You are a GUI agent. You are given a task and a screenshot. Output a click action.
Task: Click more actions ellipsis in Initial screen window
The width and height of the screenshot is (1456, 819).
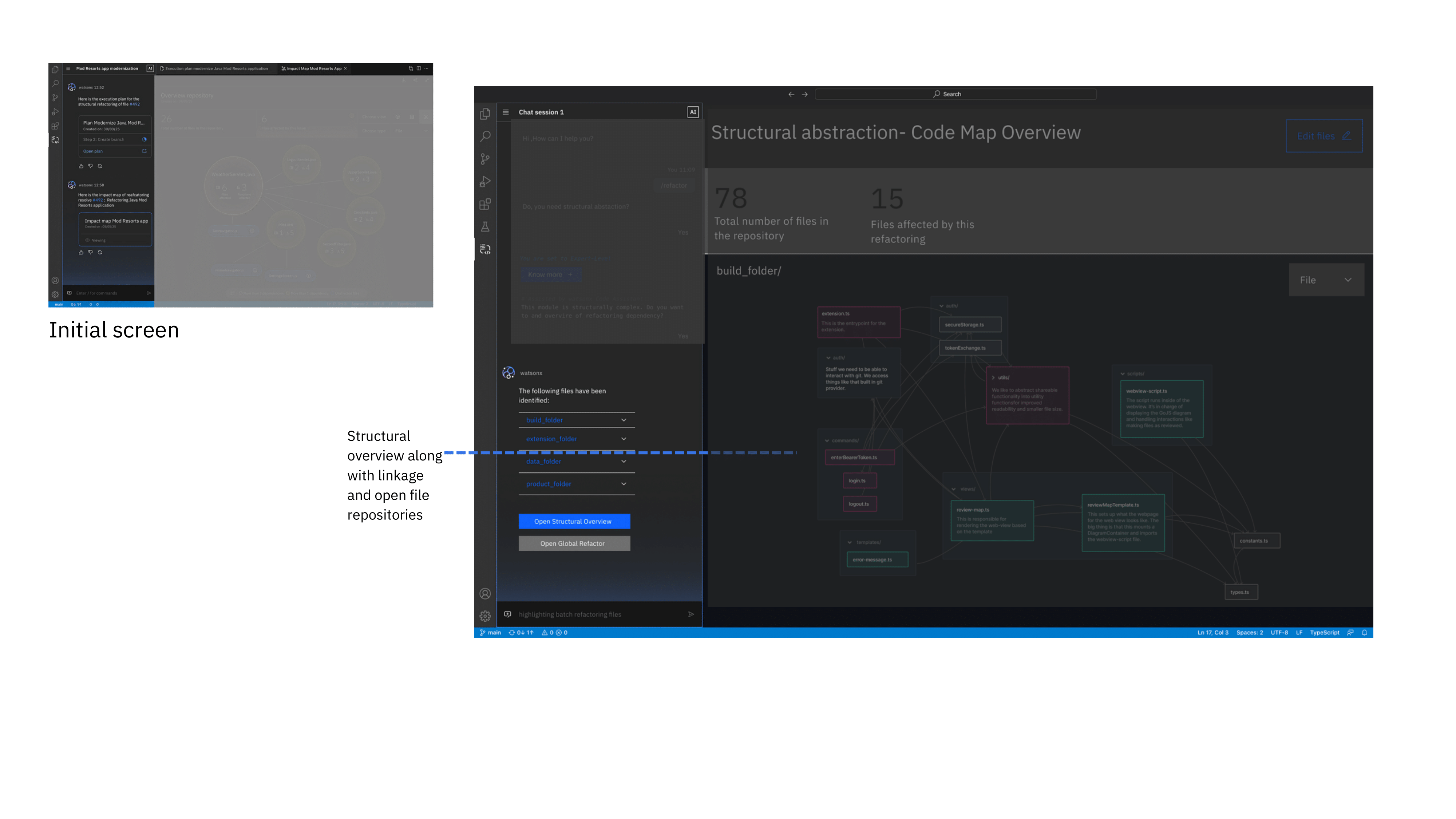click(x=427, y=68)
